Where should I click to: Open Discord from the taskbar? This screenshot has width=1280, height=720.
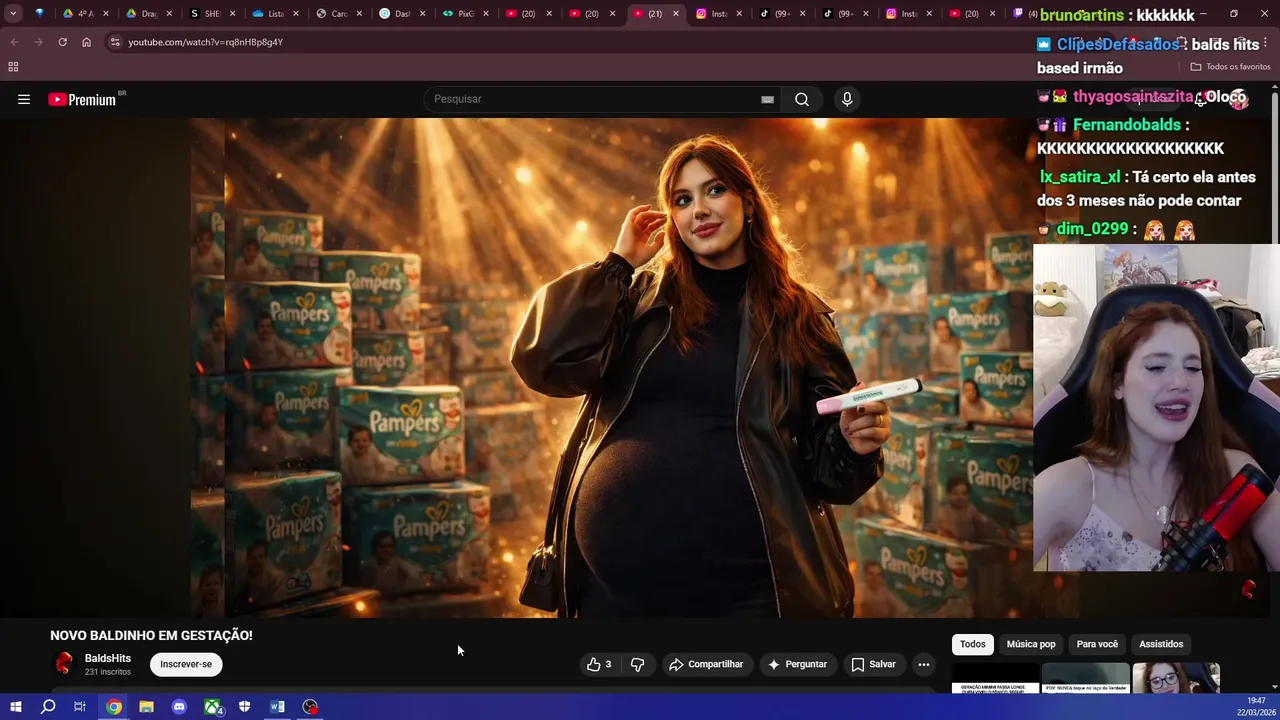[x=179, y=707]
